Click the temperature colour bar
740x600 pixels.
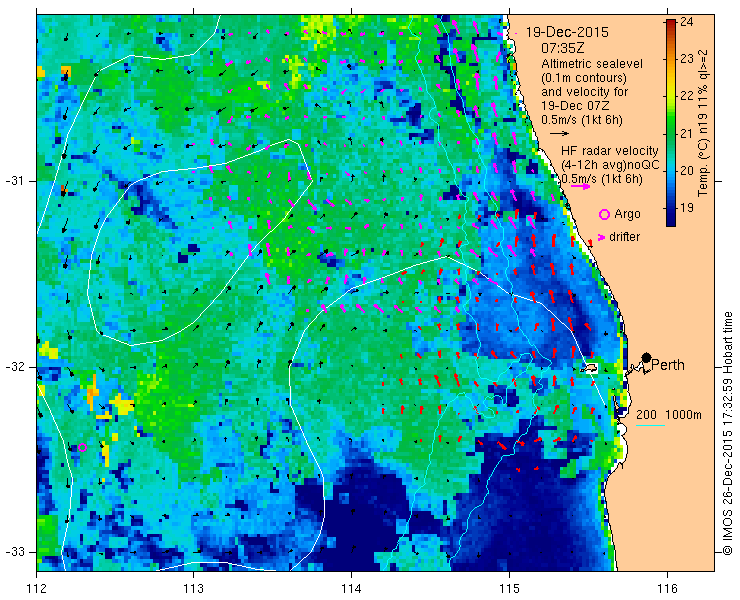tap(671, 123)
